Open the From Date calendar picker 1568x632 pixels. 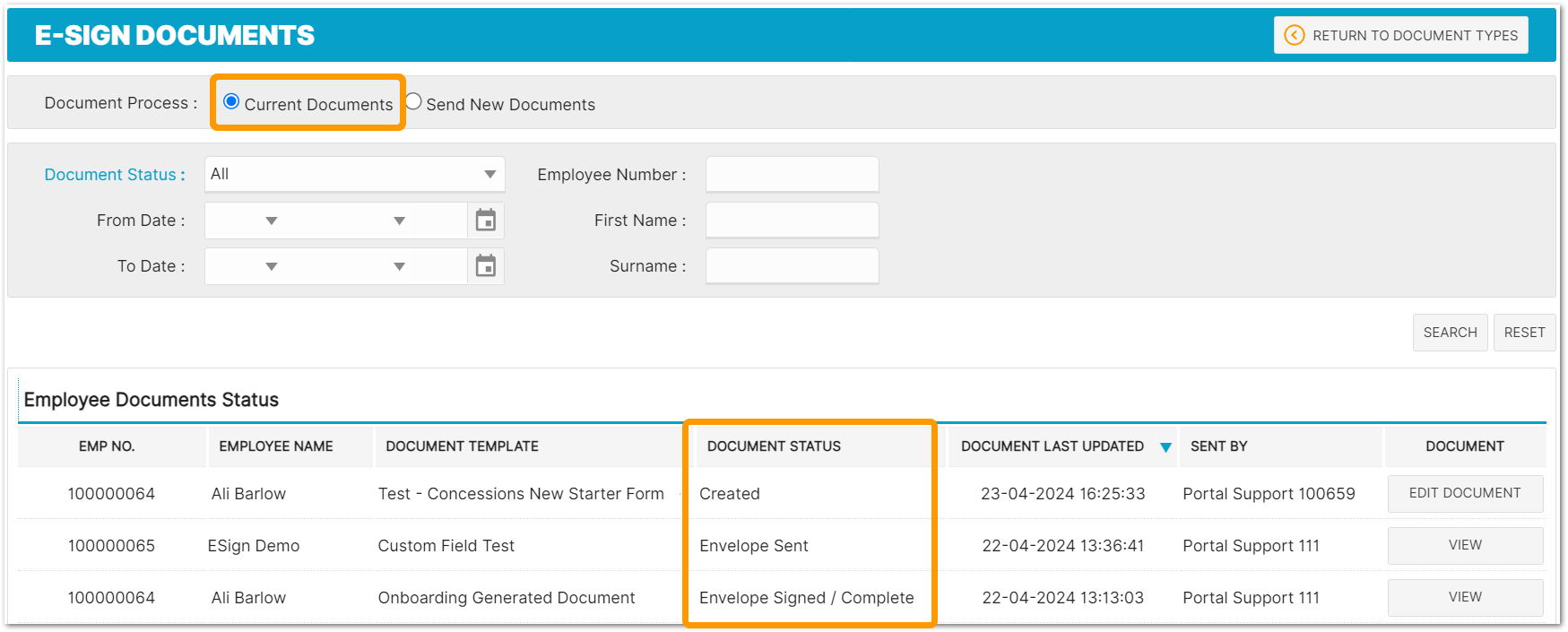[x=485, y=221]
